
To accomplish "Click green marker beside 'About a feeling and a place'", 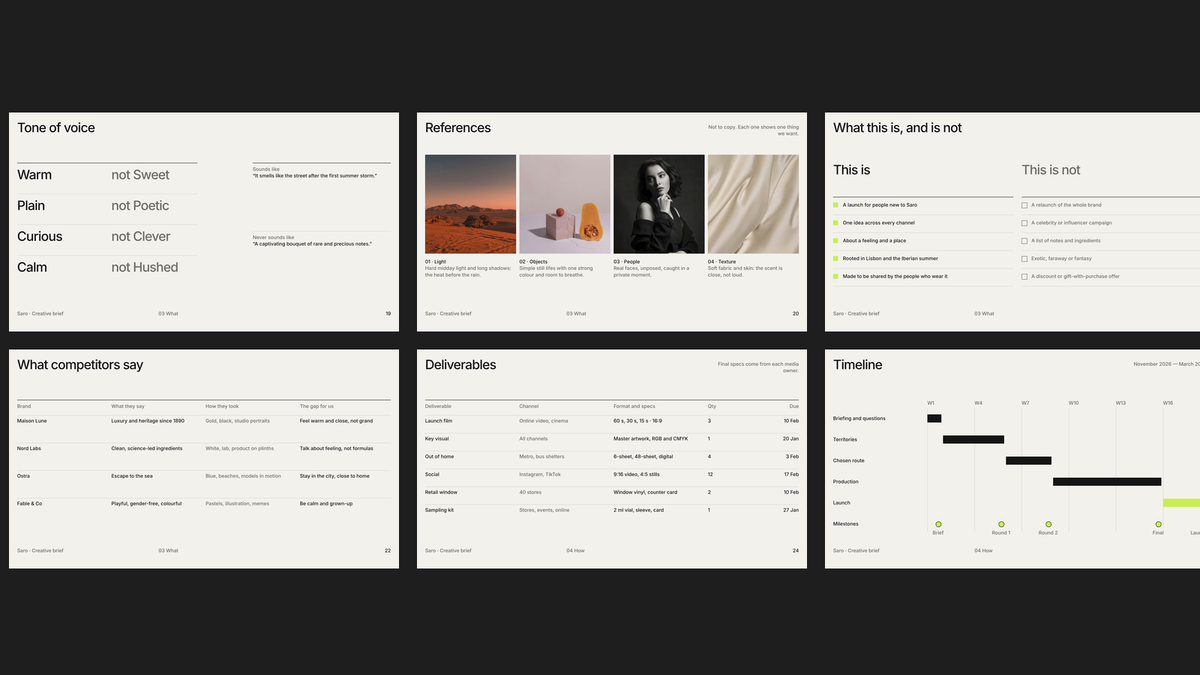I will point(836,241).
